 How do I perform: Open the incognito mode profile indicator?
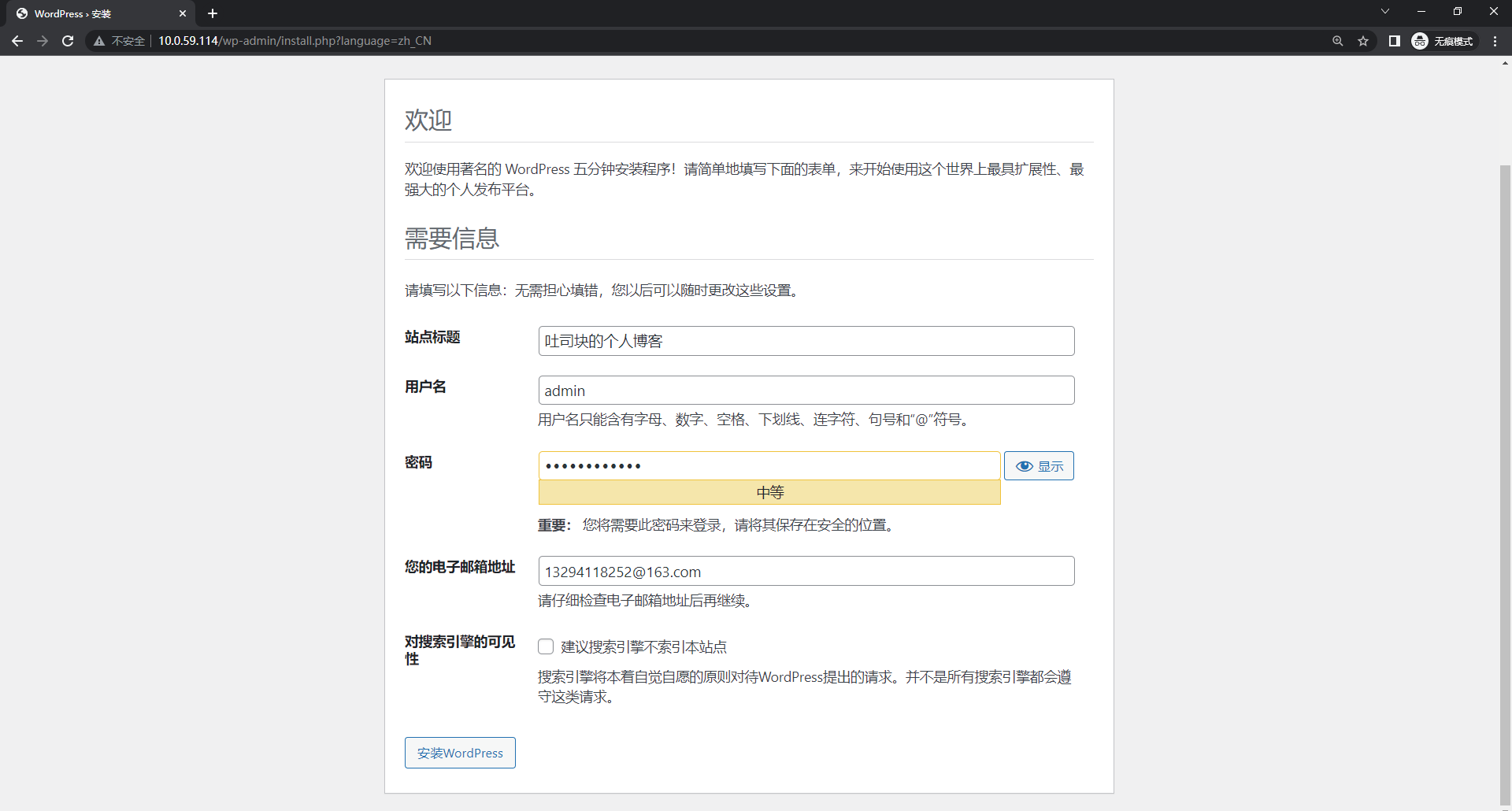click(1443, 41)
